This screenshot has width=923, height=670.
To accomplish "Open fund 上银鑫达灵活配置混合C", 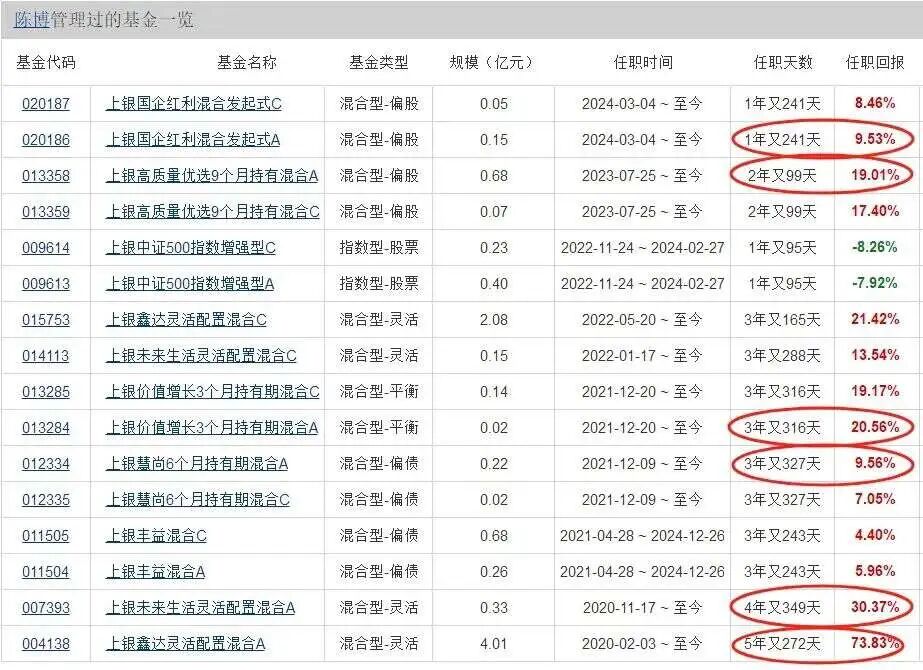I will [186, 320].
